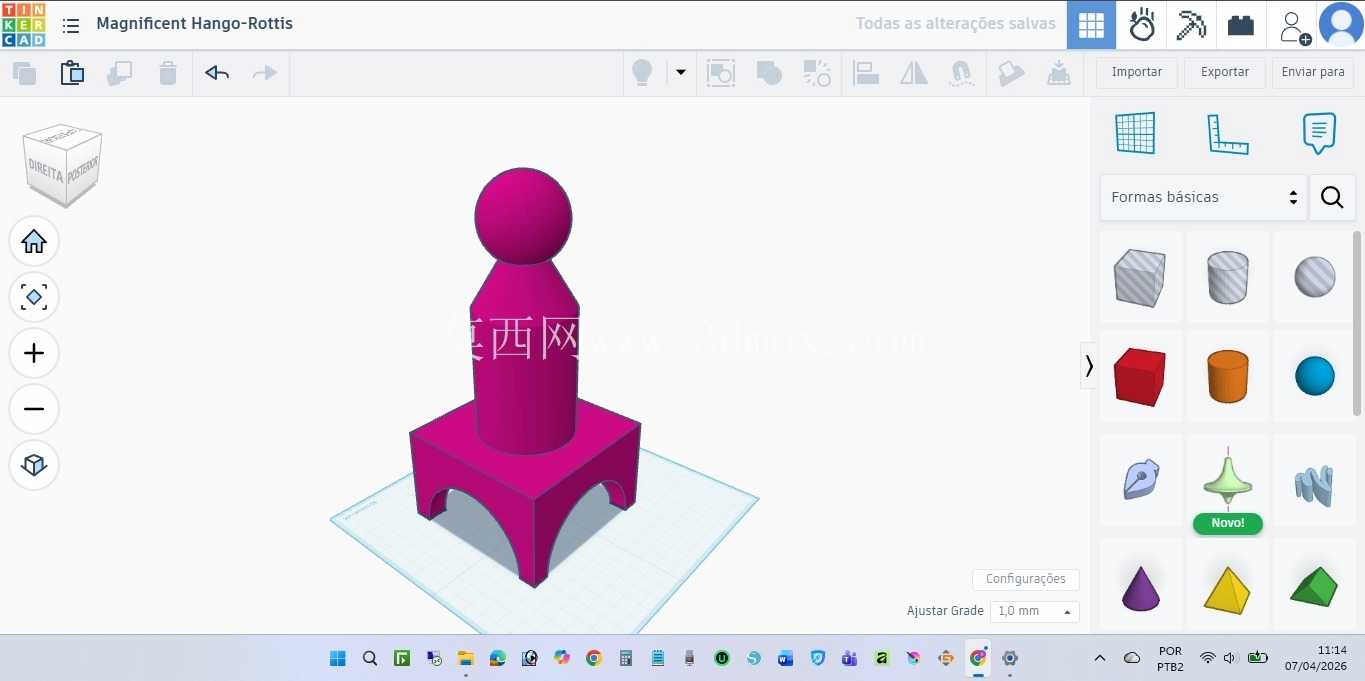1365x681 pixels.
Task: Click the shapes panel scrollbar
Action: click(1357, 323)
